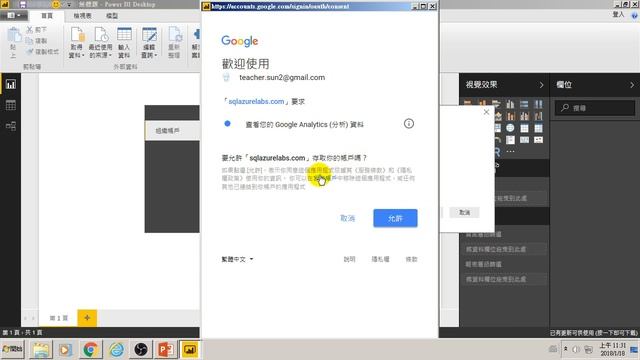The width and height of the screenshot is (640, 360).
Task: Open help via the blue question icon
Action: click(634, 16)
